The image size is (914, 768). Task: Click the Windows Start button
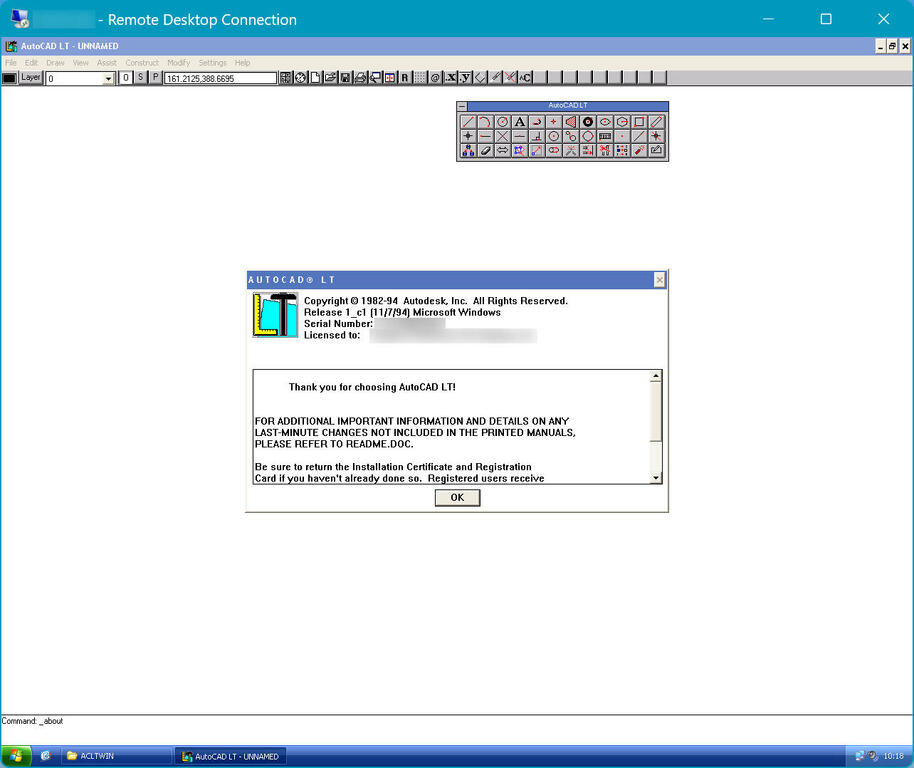pyautogui.click(x=16, y=756)
